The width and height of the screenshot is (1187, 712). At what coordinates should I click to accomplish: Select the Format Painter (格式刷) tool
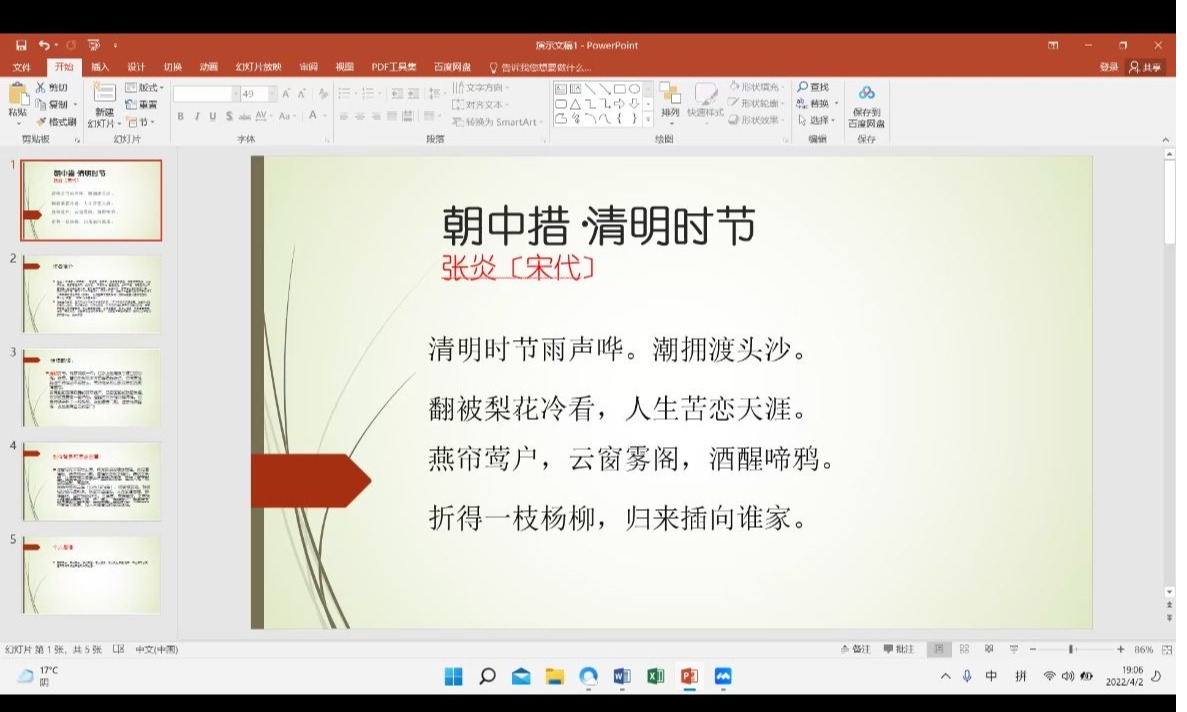[x=56, y=122]
